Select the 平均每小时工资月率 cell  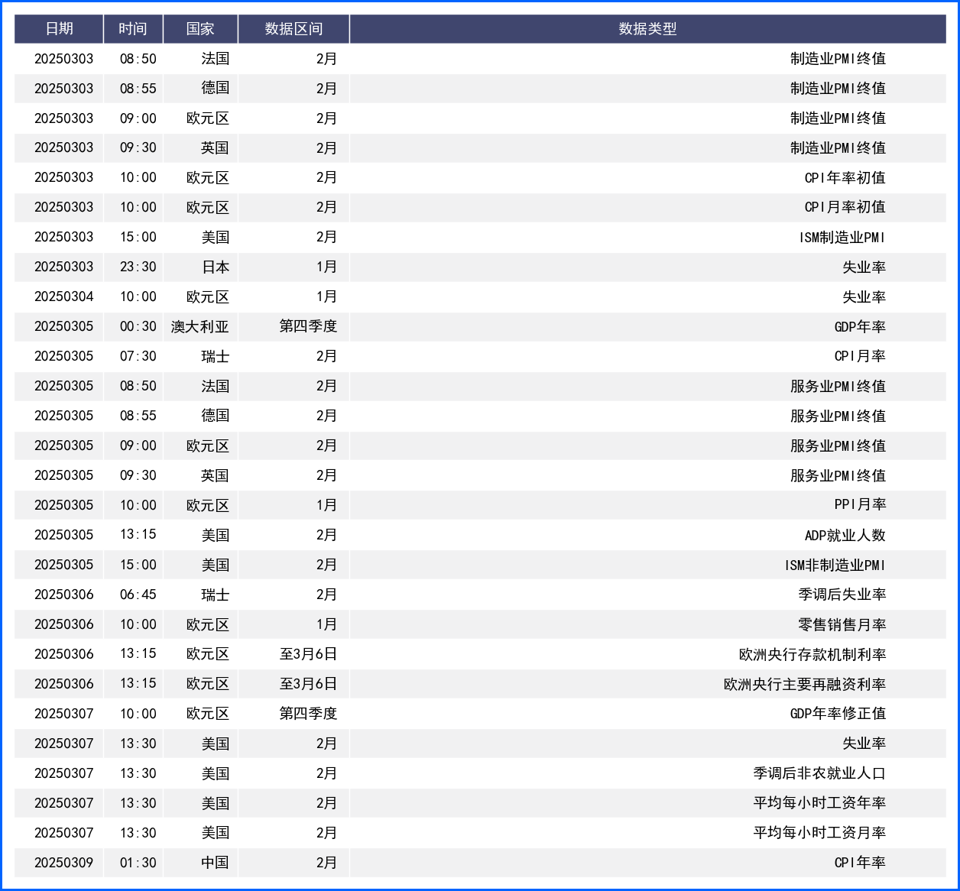pos(819,832)
